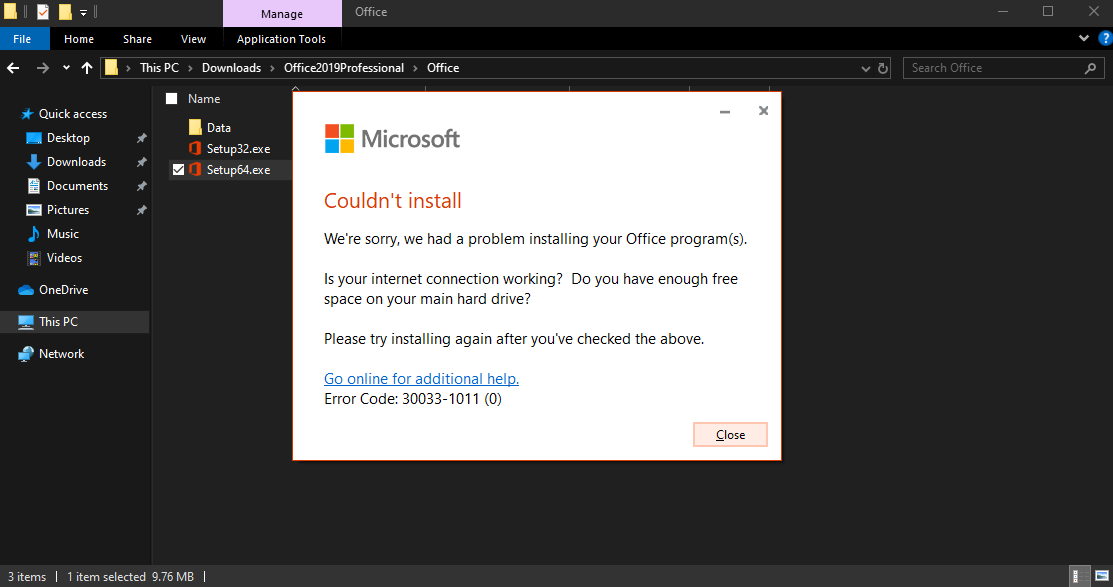Click the Music note icon in the sidebar
Screen dimensions: 1113x587
[x=33, y=234]
